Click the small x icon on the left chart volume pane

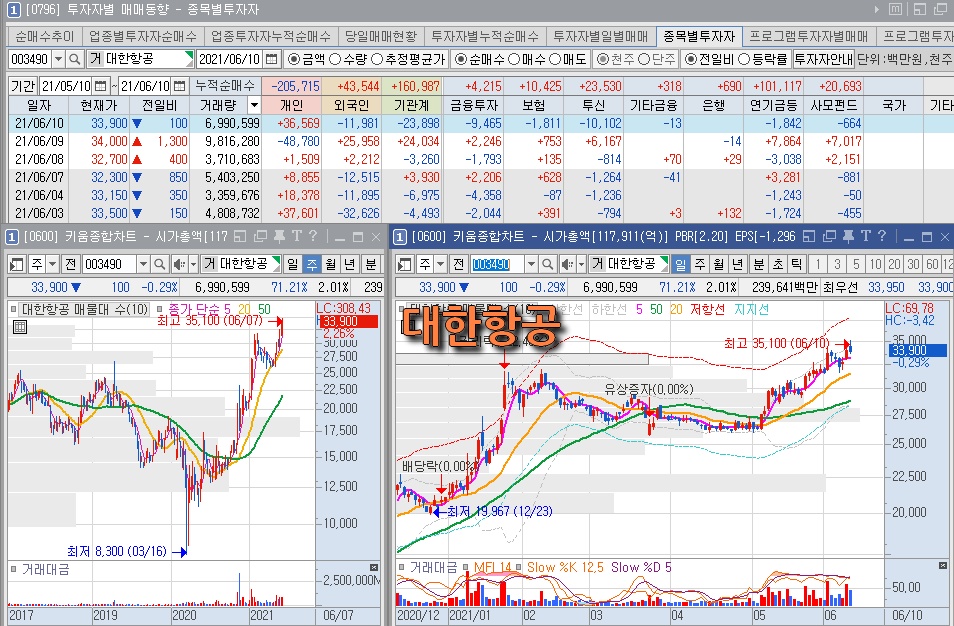374,567
